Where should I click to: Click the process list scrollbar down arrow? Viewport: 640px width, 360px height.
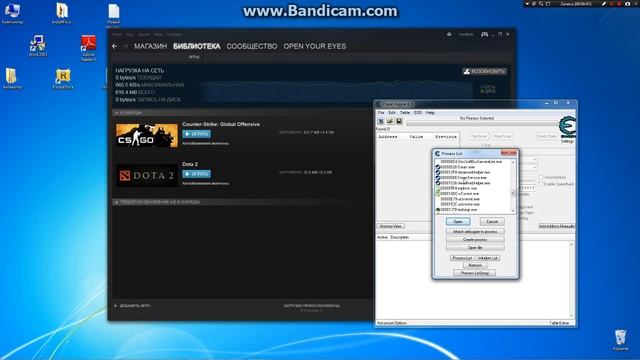pos(513,210)
